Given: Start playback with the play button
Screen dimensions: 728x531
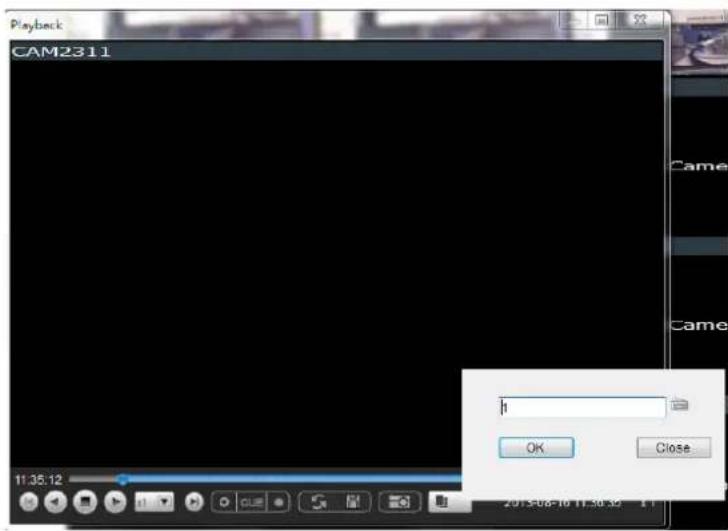Looking at the screenshot, I should coord(115,502).
